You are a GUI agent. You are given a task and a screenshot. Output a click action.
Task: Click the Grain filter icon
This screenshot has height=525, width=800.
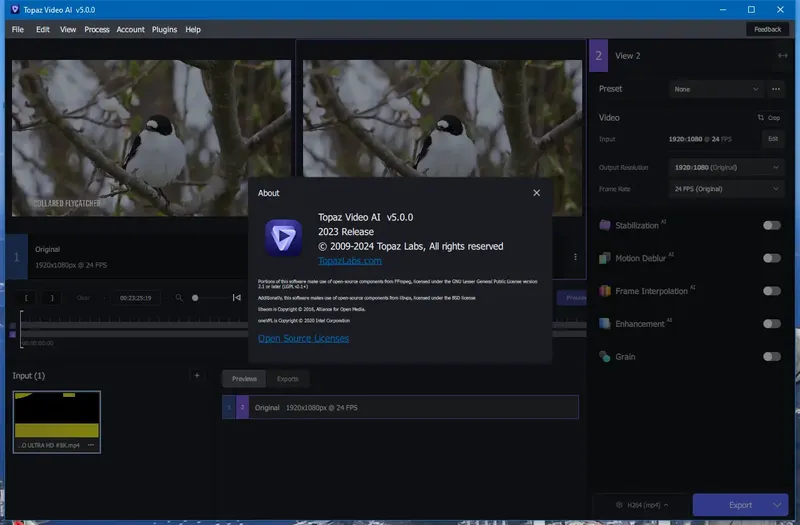[x=605, y=356]
